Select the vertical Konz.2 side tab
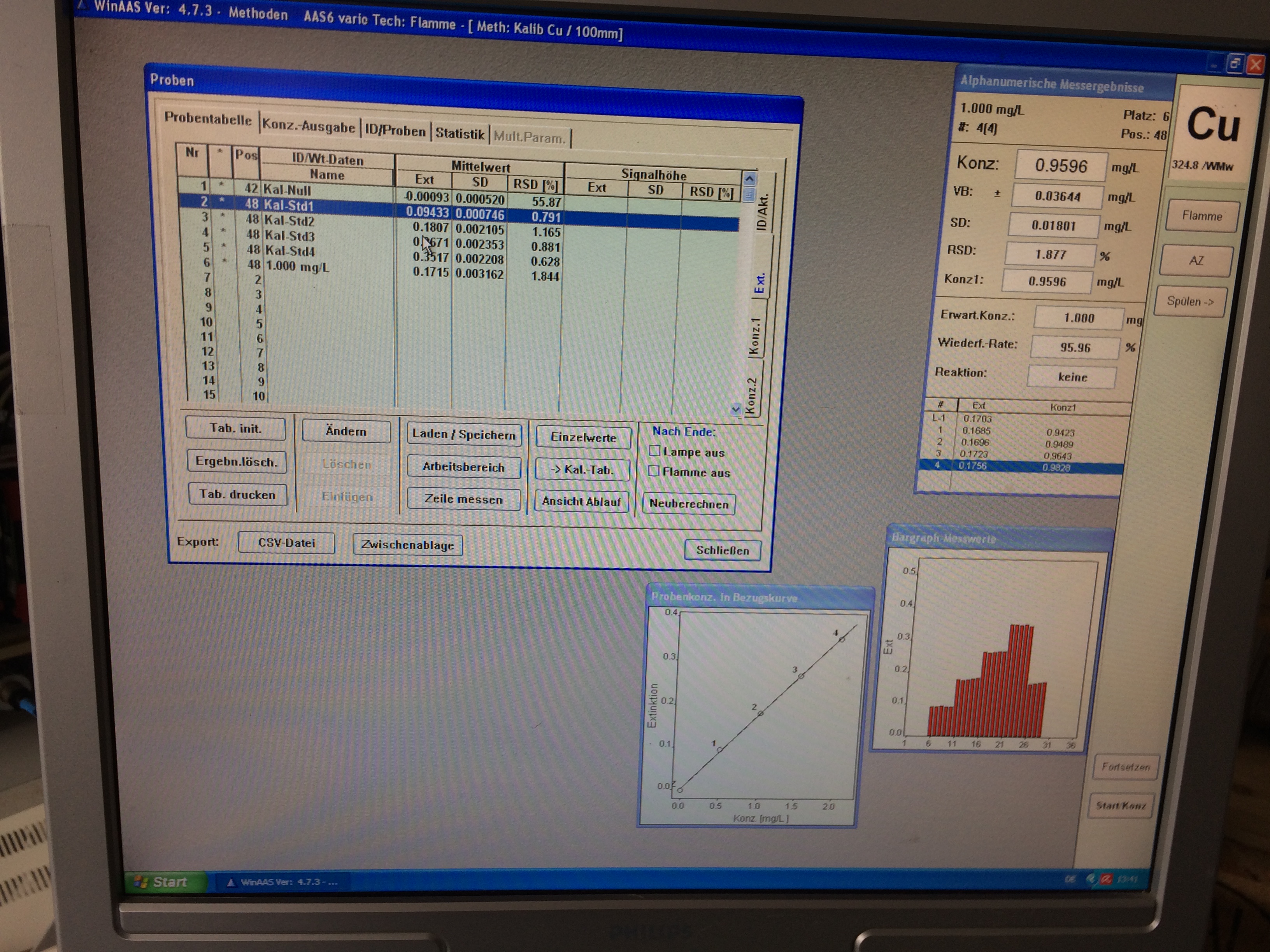This screenshot has width=1270, height=952. [x=751, y=397]
